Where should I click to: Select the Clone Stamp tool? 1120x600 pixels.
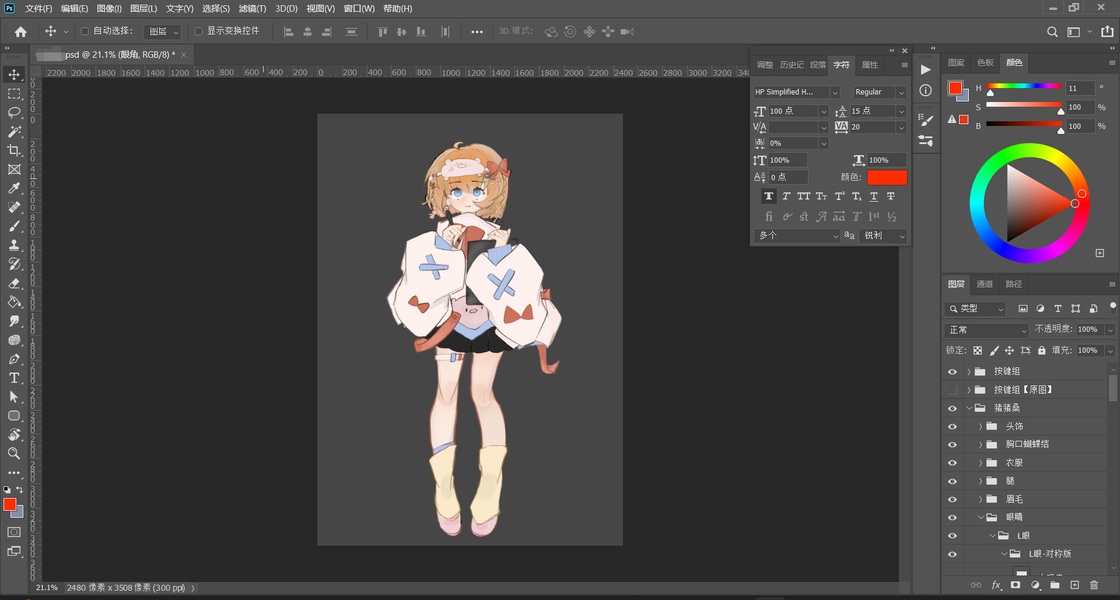14,245
